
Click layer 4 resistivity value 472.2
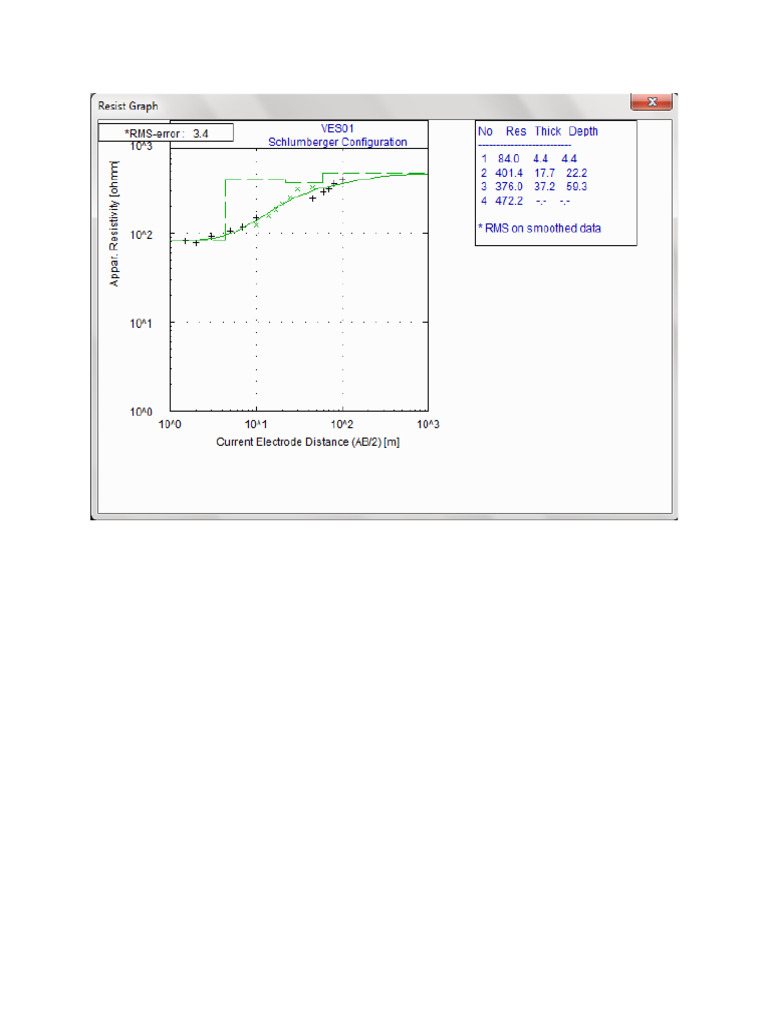[509, 201]
